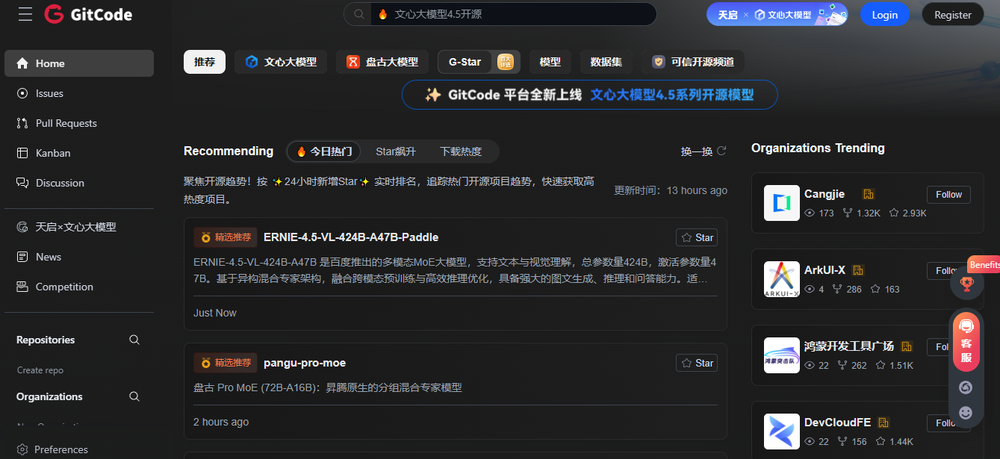The image size is (1000, 459).
Task: Click the G-Star tab badge icon
Action: click(505, 62)
